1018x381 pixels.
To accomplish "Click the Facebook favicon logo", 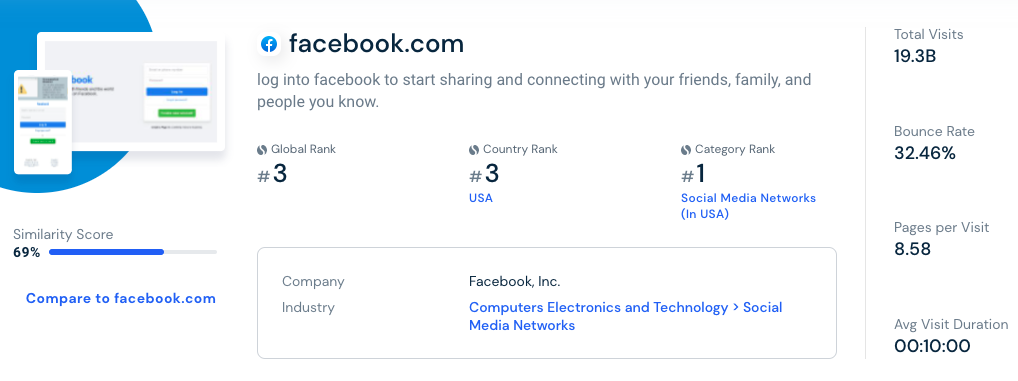I will (269, 44).
